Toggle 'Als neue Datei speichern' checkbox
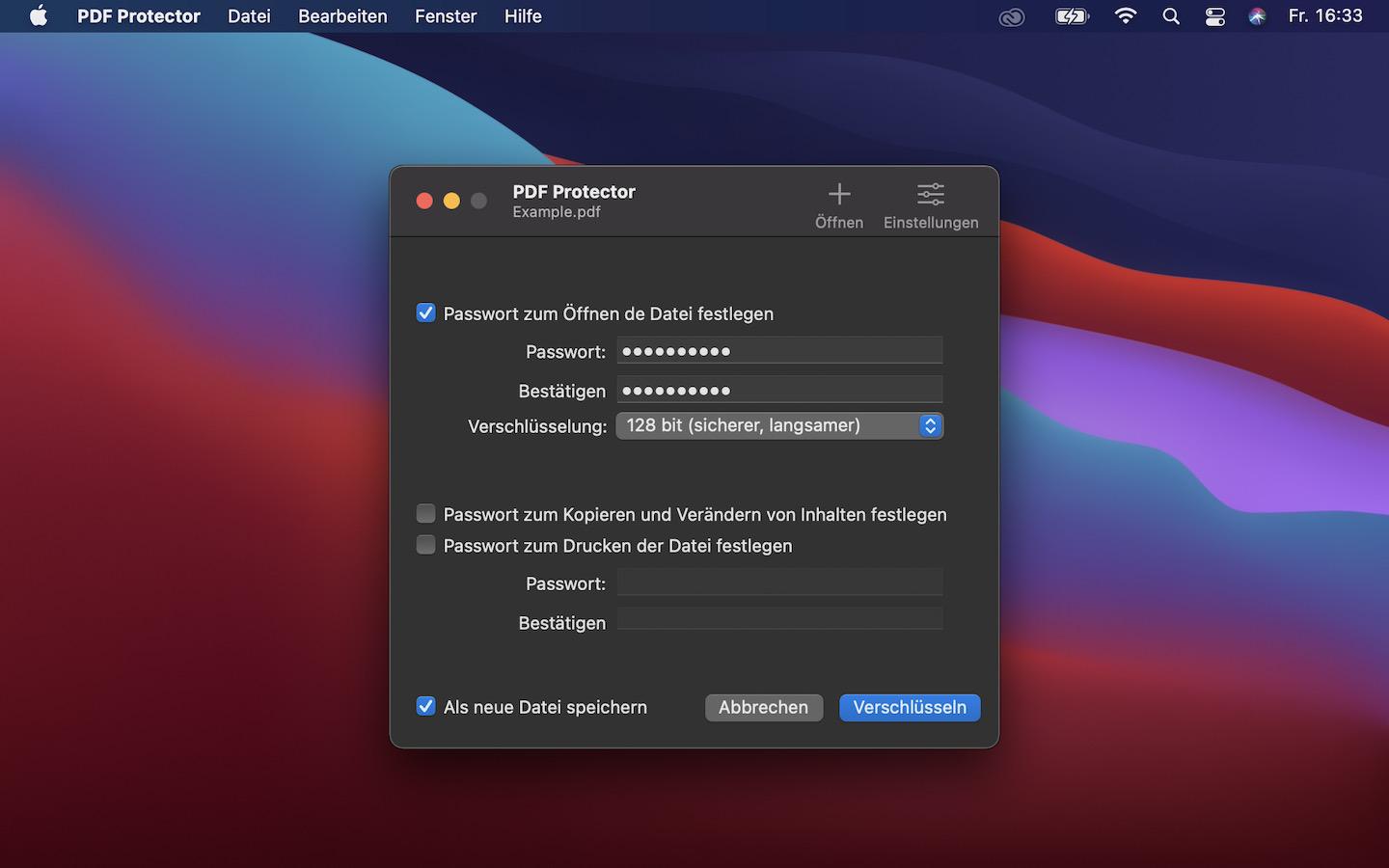This screenshot has height=868, width=1389. click(x=425, y=707)
